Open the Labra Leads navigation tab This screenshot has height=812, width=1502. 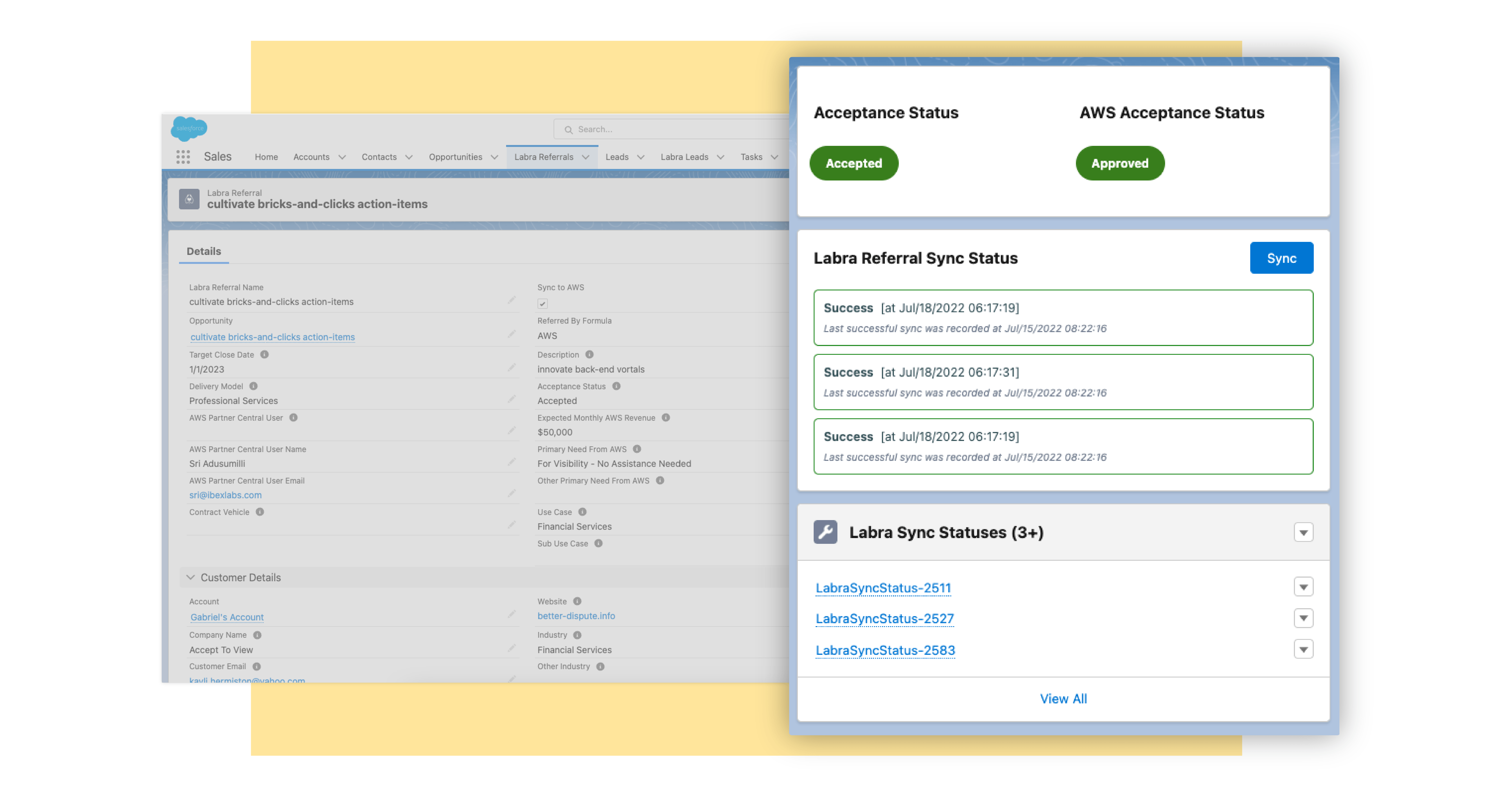[x=684, y=157]
